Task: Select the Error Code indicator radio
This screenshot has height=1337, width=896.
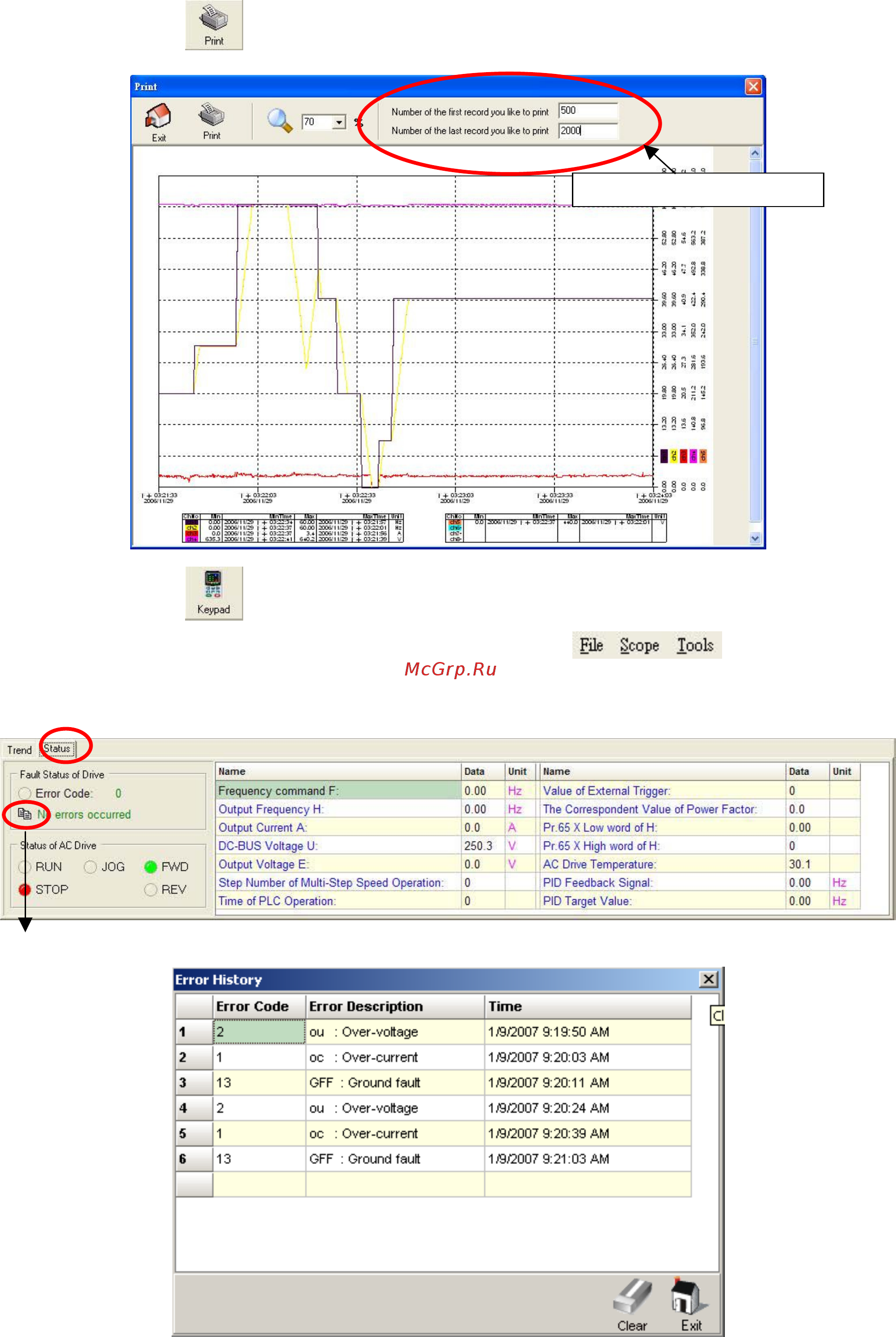Action: point(25,793)
